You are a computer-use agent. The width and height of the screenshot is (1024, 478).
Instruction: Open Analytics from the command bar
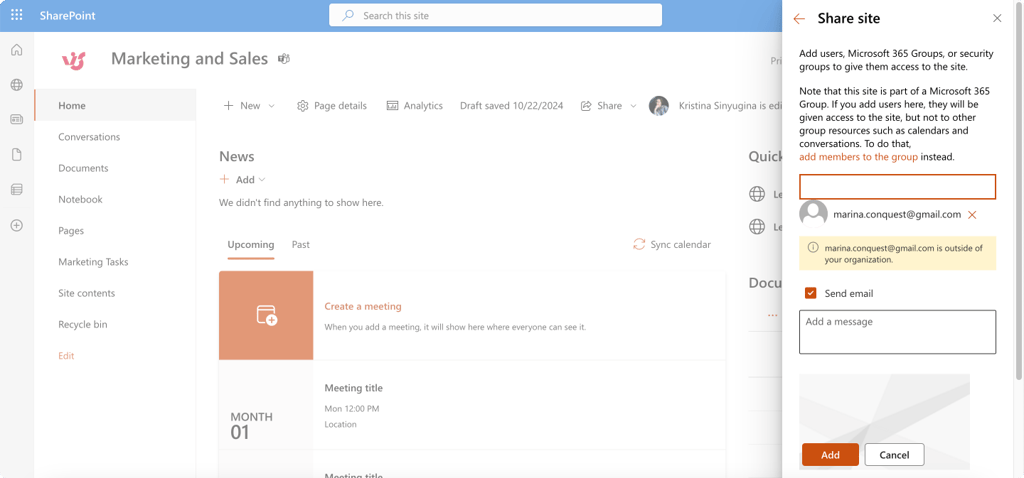tap(415, 106)
